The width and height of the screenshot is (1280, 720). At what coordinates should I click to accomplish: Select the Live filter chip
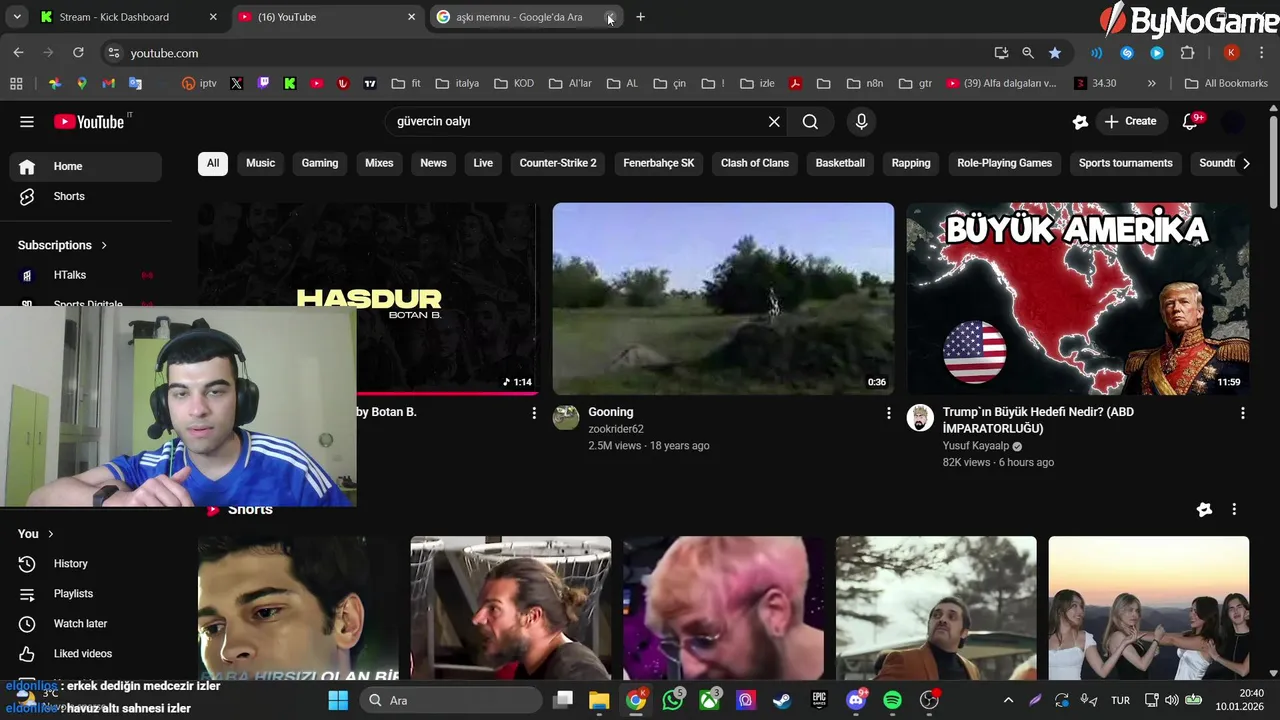pos(483,163)
